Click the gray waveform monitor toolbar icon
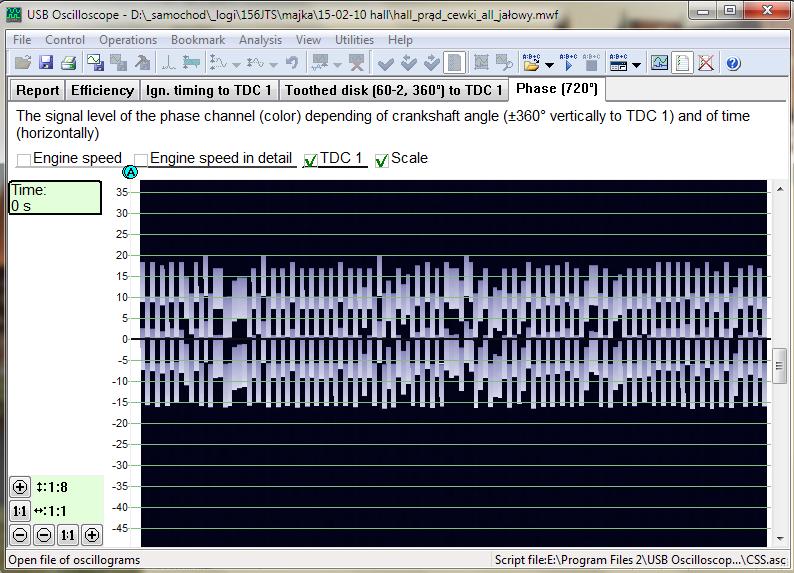Image resolution: width=794 pixels, height=573 pixels. coord(320,63)
